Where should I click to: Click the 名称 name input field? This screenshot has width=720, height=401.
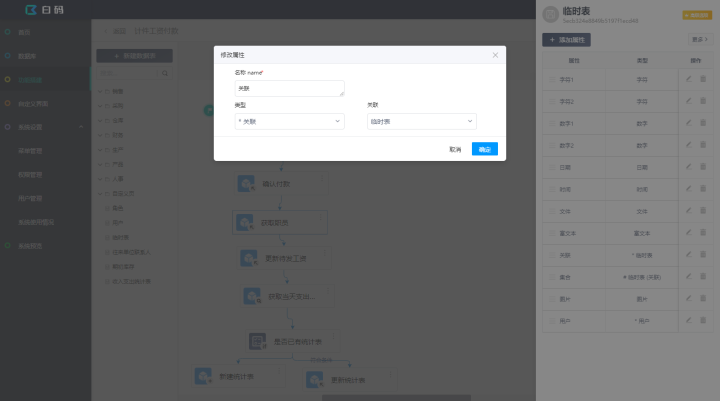coord(289,88)
